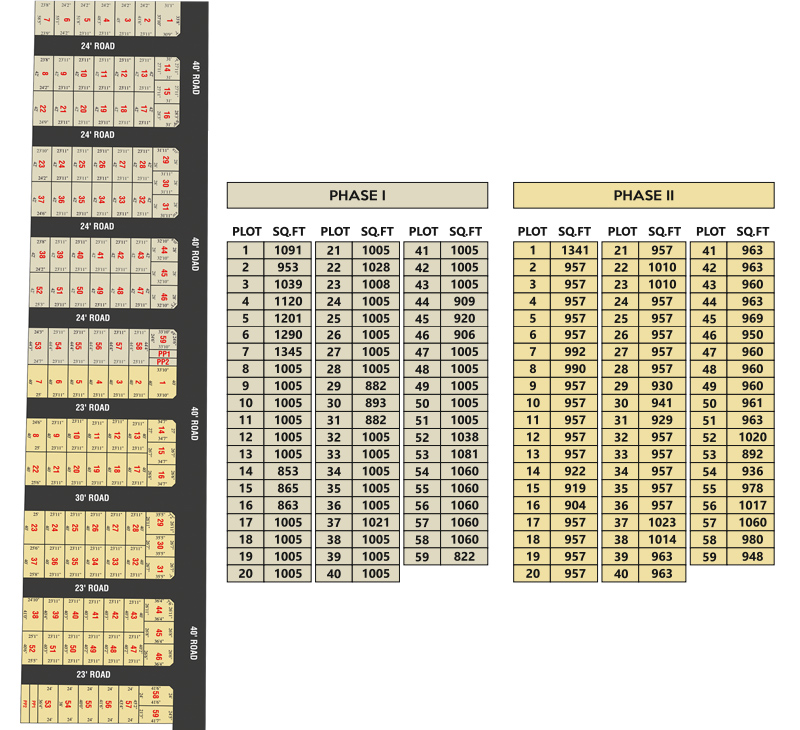
Task: Click the 30' ROAD label
Action: pos(92,497)
